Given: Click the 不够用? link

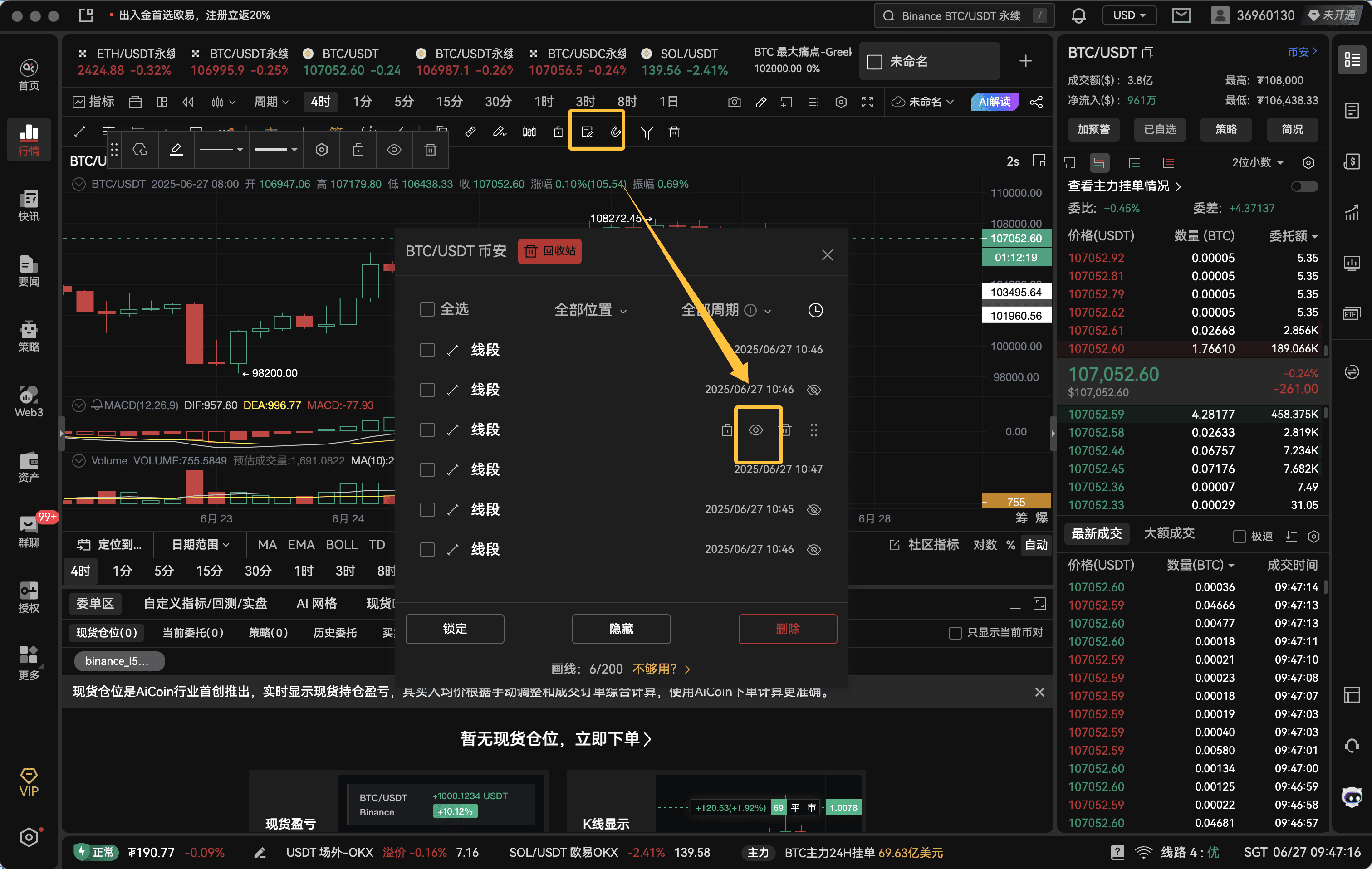Looking at the screenshot, I should point(661,669).
